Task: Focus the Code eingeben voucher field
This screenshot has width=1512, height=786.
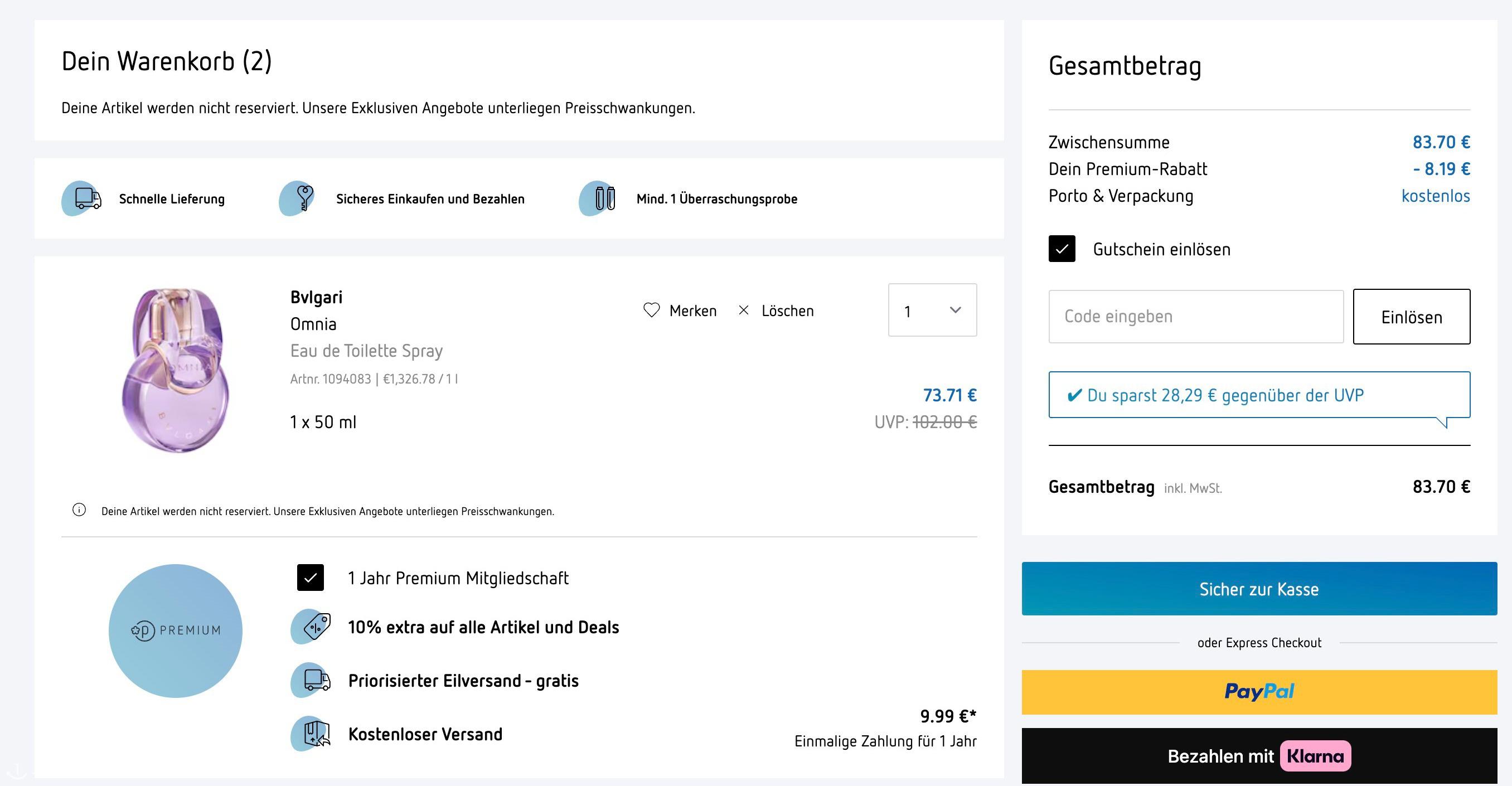Action: [1196, 317]
